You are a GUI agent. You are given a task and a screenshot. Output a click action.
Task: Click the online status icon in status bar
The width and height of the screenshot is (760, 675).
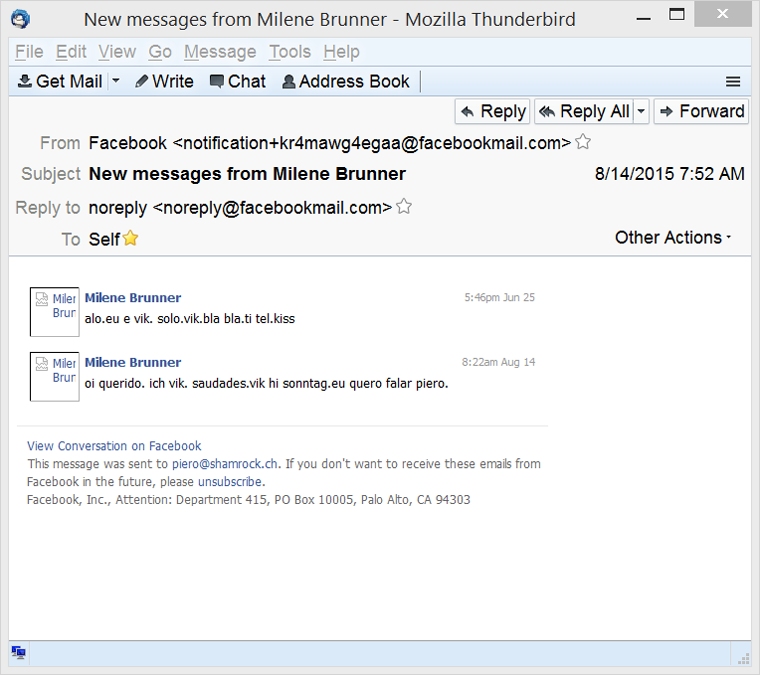coord(19,653)
